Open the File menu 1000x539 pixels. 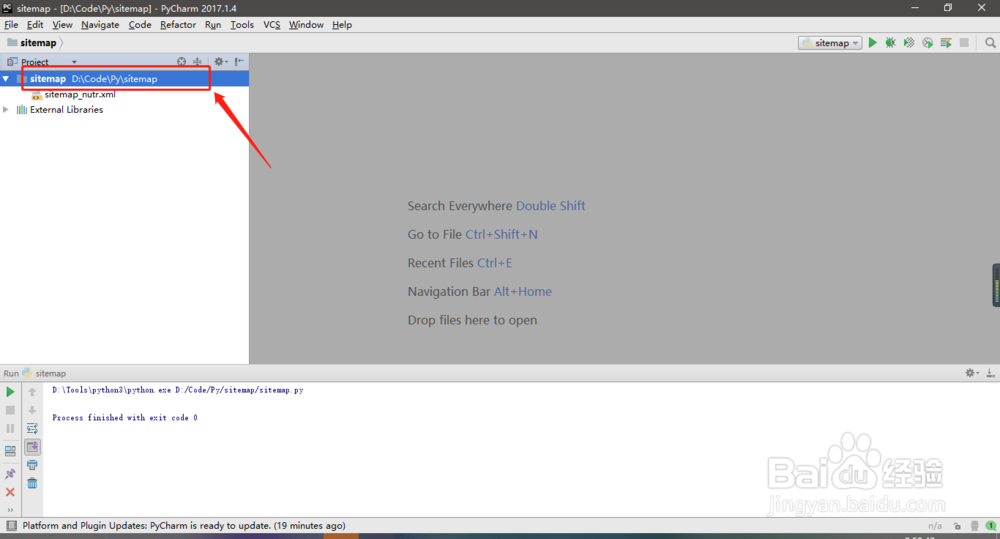pos(11,25)
